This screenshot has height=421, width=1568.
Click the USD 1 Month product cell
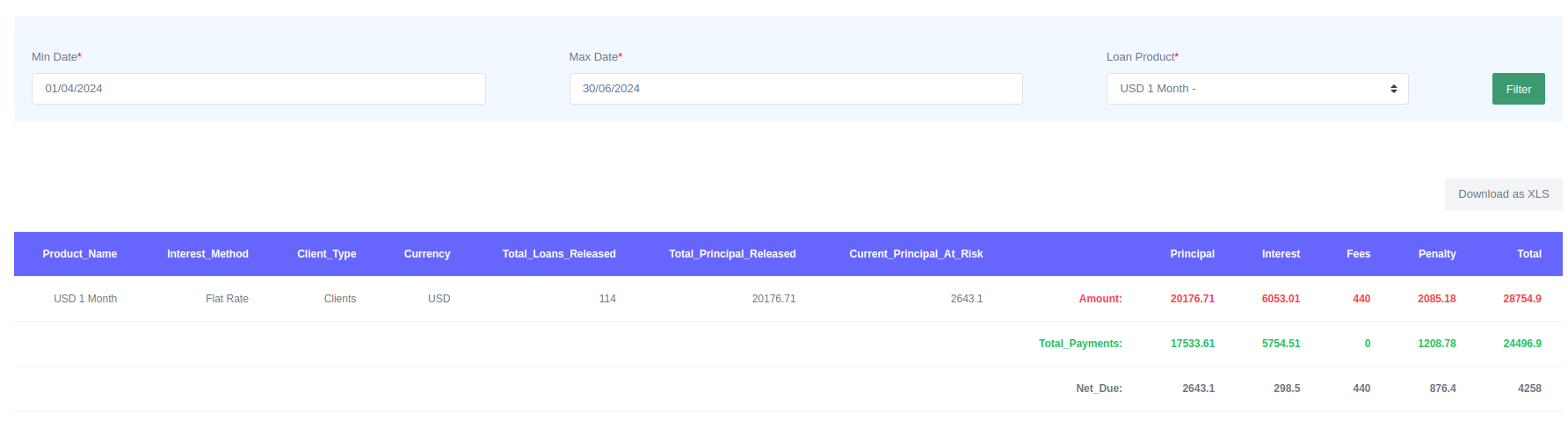point(85,299)
